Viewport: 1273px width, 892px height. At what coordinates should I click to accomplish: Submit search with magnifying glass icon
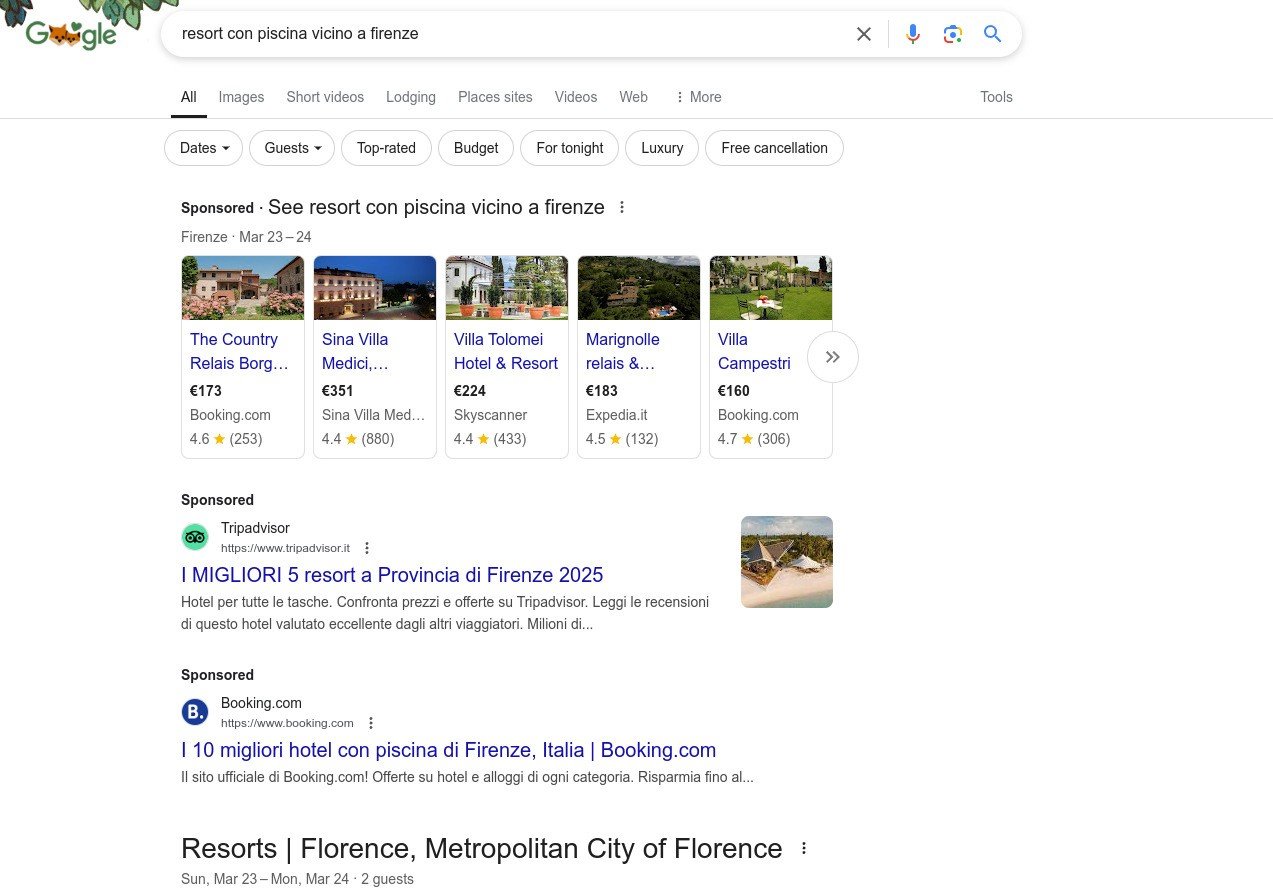pos(993,34)
